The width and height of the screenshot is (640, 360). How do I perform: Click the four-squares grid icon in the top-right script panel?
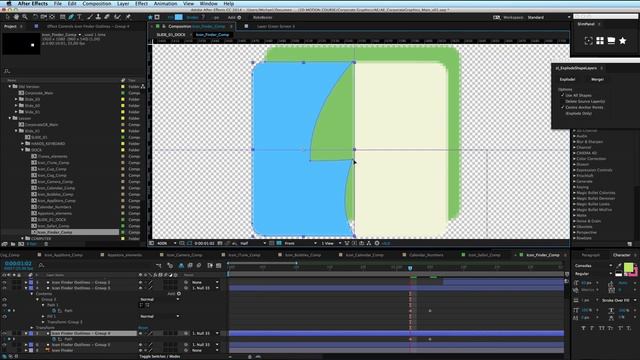click(600, 41)
